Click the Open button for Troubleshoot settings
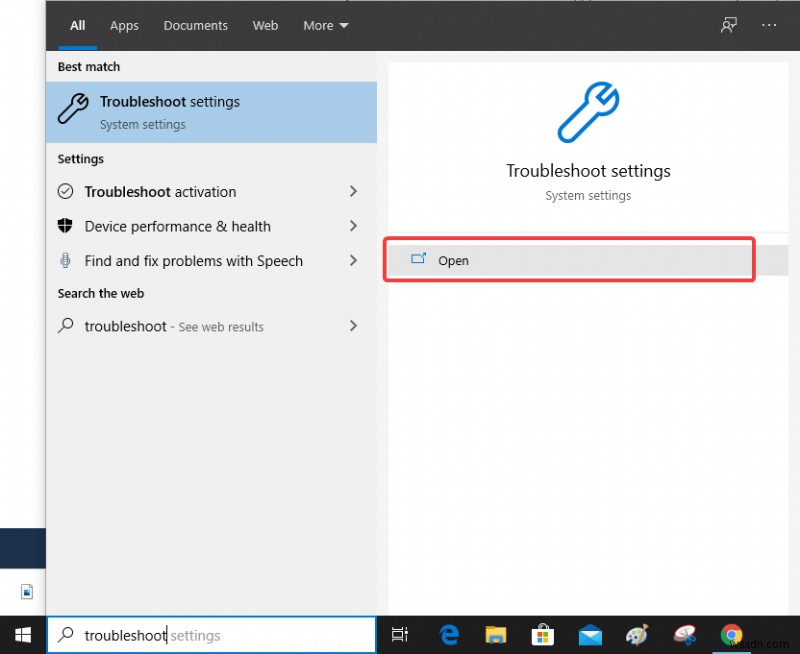 click(x=568, y=260)
